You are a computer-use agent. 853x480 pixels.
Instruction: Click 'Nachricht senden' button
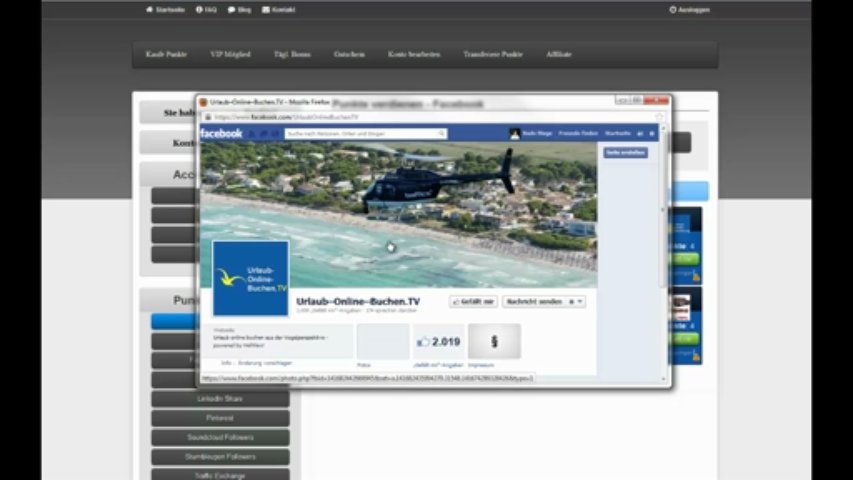(533, 301)
